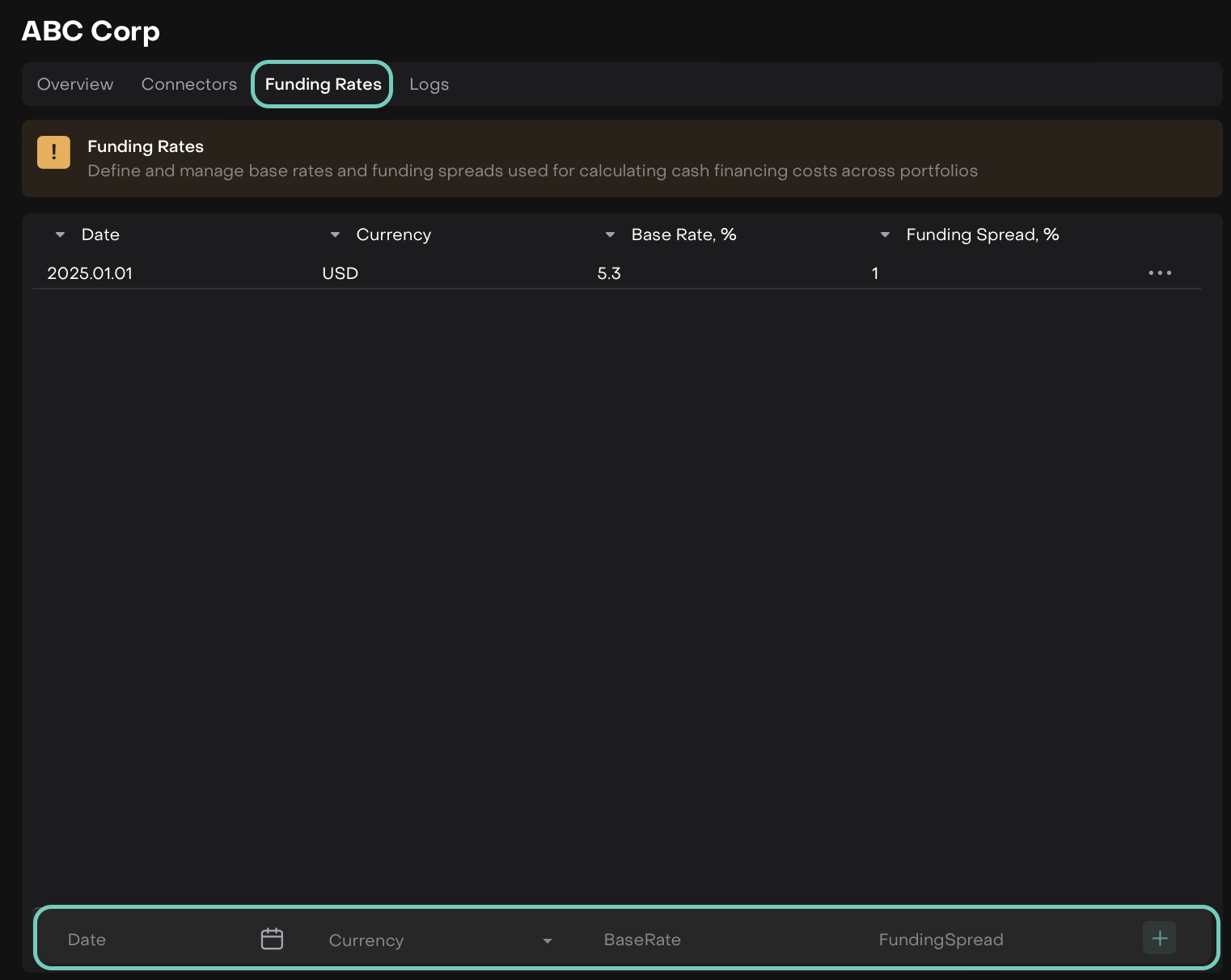Select the Funding Rates tab
The height and width of the screenshot is (980, 1231).
click(323, 84)
